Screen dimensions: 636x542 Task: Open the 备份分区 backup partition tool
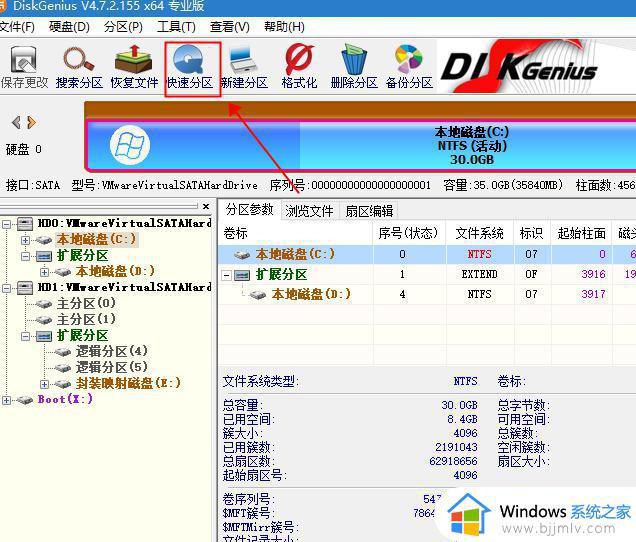(x=409, y=67)
